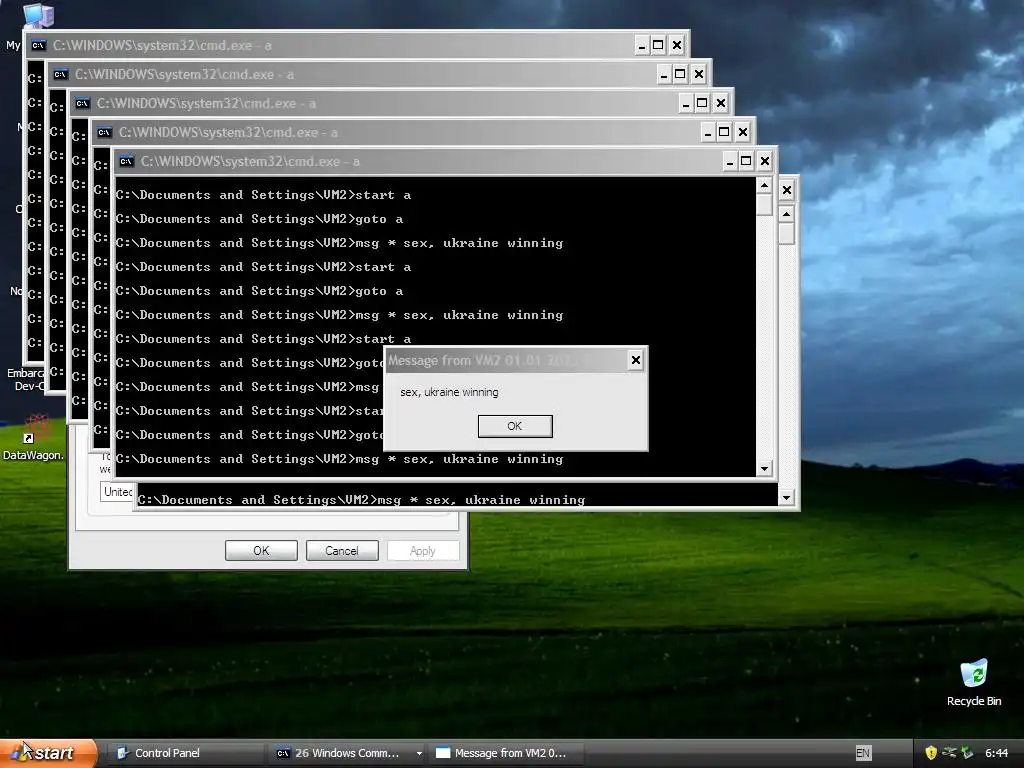The width and height of the screenshot is (1024, 768).
Task: Close the frontmost cmd.exe window
Action: pos(765,161)
